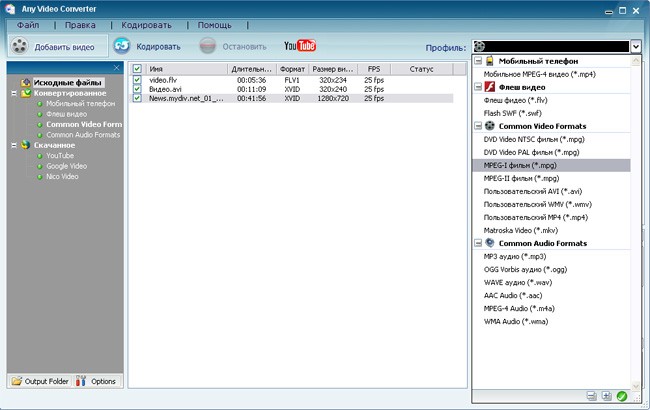Toggle the select-all checkbox in list header

pyautogui.click(x=137, y=68)
